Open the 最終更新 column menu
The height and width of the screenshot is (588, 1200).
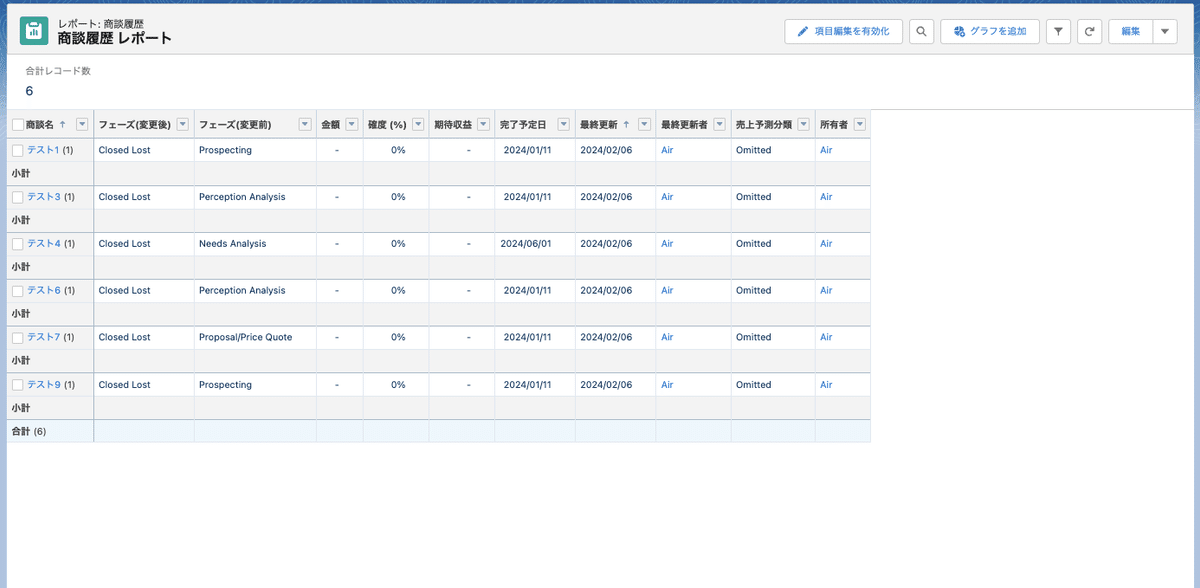[645, 125]
